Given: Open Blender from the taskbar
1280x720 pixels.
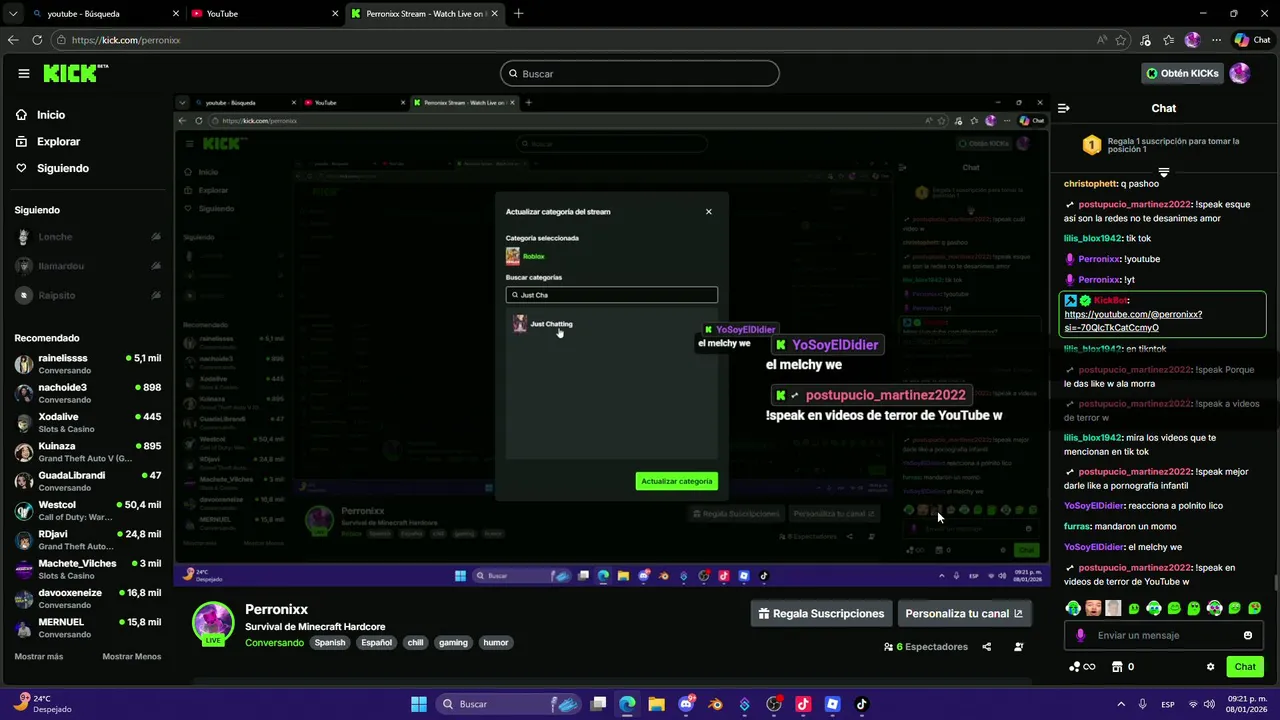Looking at the screenshot, I should tap(715, 704).
